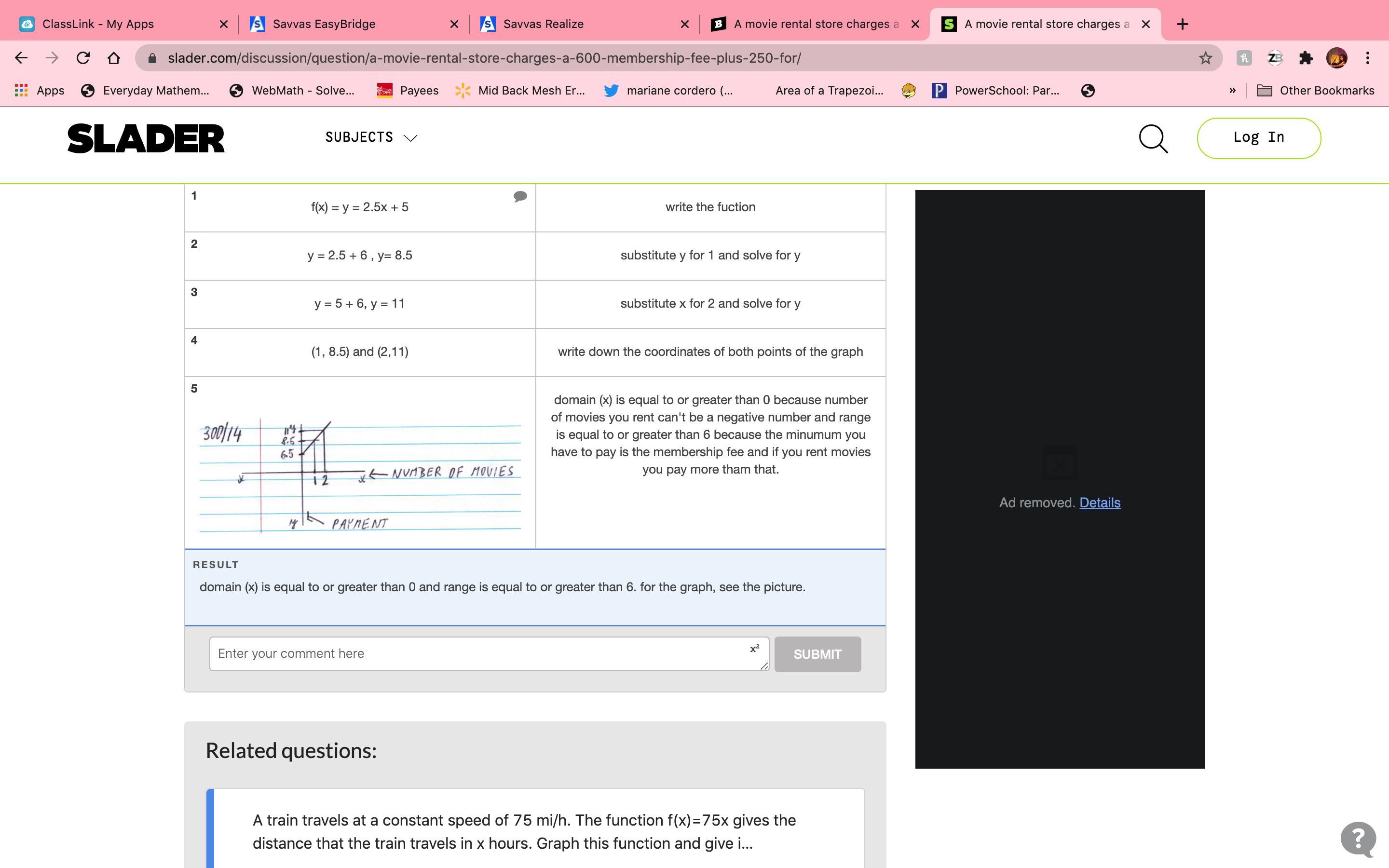This screenshot has height=868, width=1389.
Task: Open the Chrome Extensions puzzle icon
Action: (1306, 58)
